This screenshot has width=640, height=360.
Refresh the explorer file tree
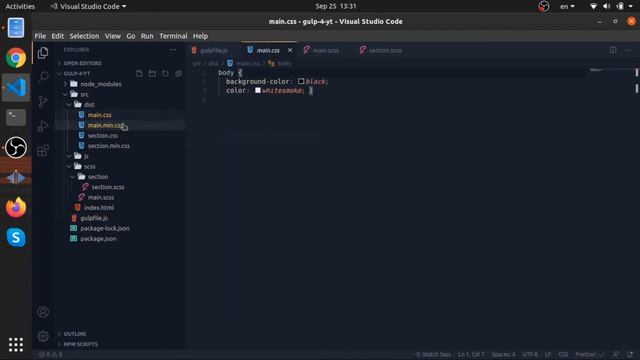(x=165, y=73)
